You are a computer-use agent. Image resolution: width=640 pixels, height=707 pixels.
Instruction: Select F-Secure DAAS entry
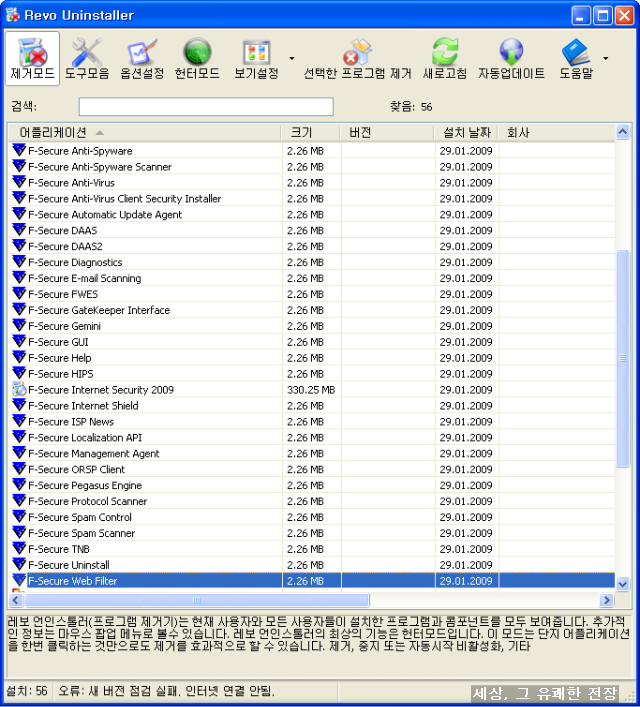[63, 230]
